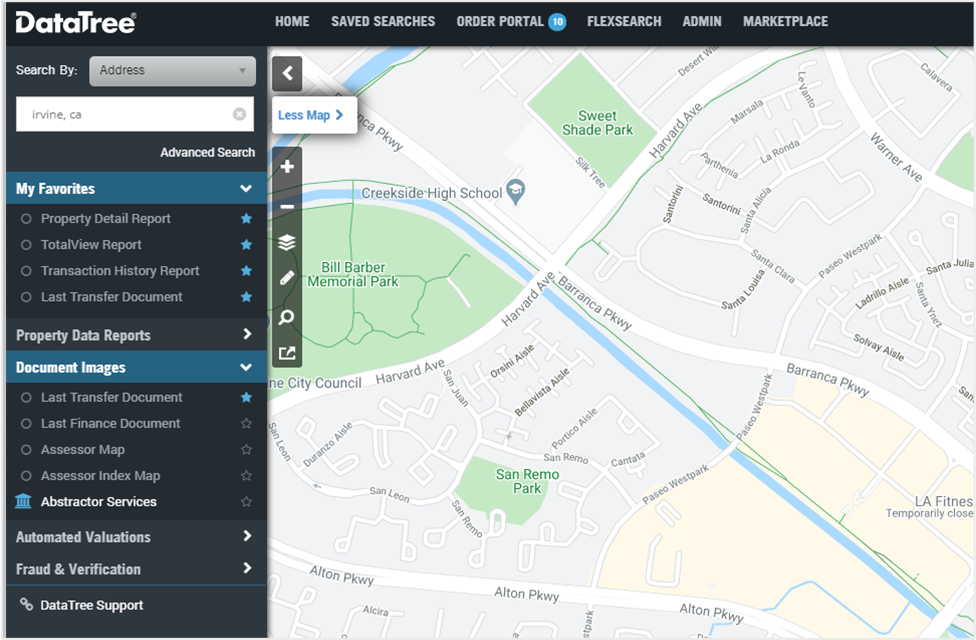The width and height of the screenshot is (976, 640).
Task: Zoom in using the map plus icon
Action: pyautogui.click(x=287, y=167)
